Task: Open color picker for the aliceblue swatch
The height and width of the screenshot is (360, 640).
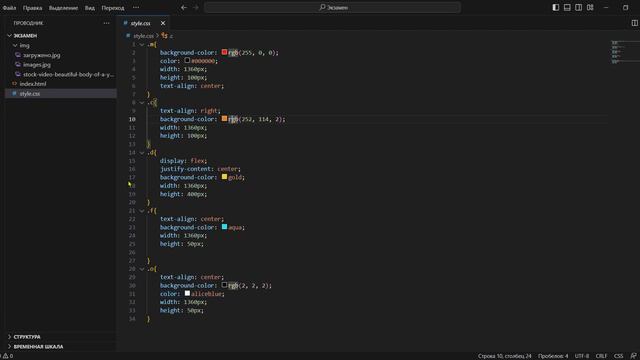Action: pos(187,293)
